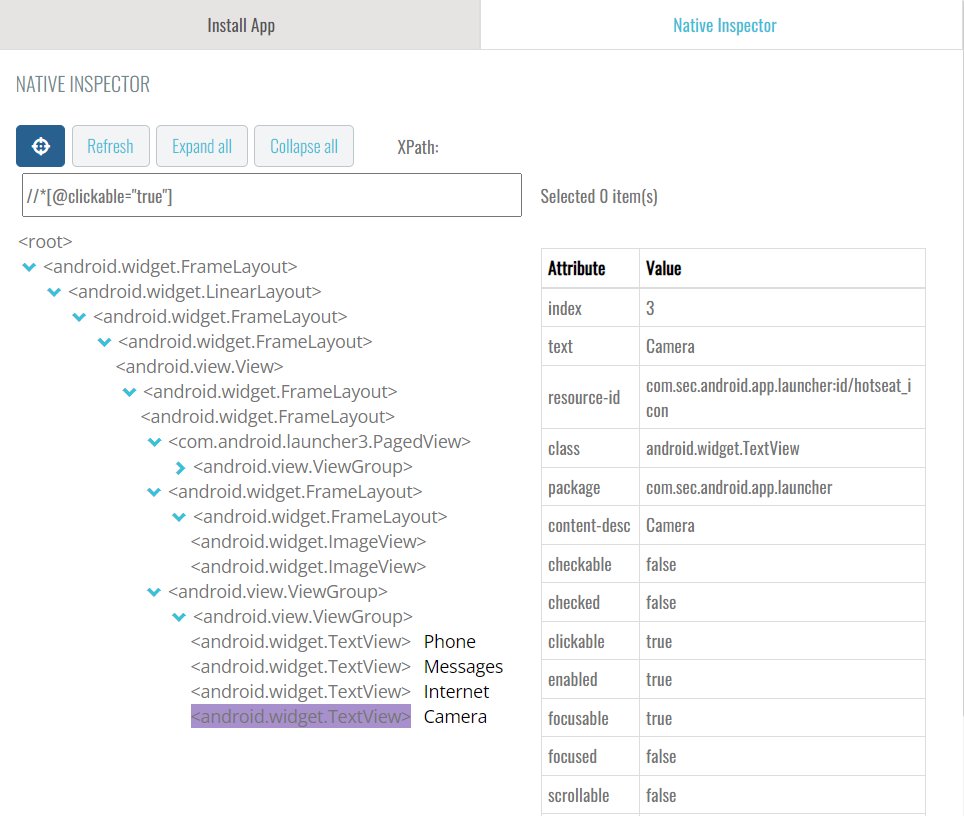
Task: Open the Native Inspector tab
Action: pyautogui.click(x=724, y=25)
